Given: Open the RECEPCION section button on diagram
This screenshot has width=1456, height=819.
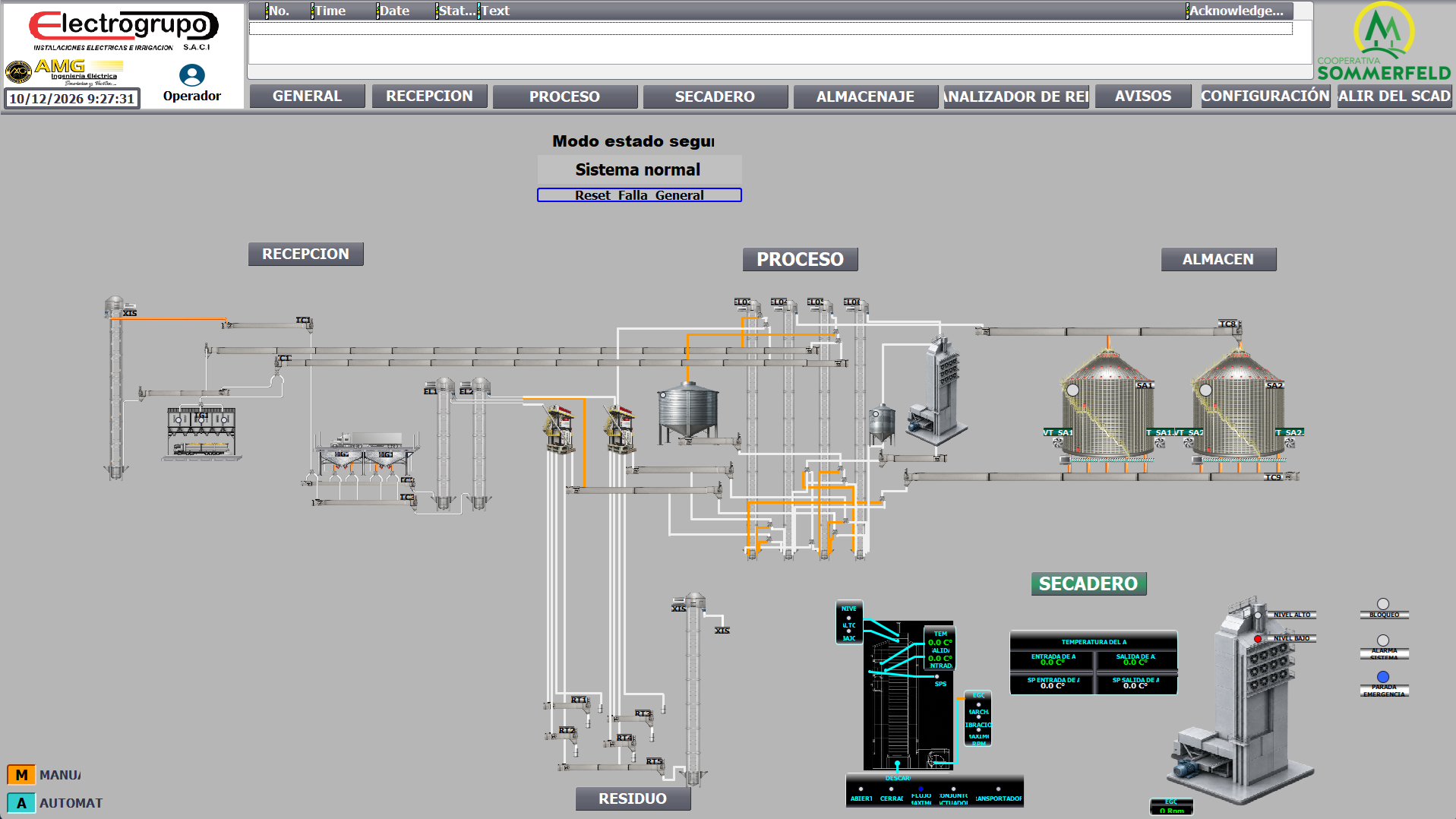Looking at the screenshot, I should [x=306, y=254].
